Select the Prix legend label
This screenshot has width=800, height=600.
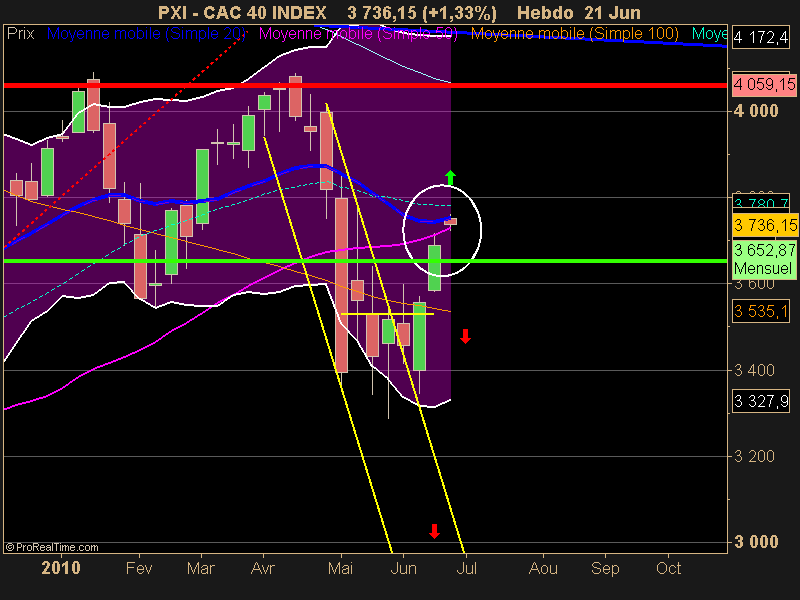click(20, 34)
